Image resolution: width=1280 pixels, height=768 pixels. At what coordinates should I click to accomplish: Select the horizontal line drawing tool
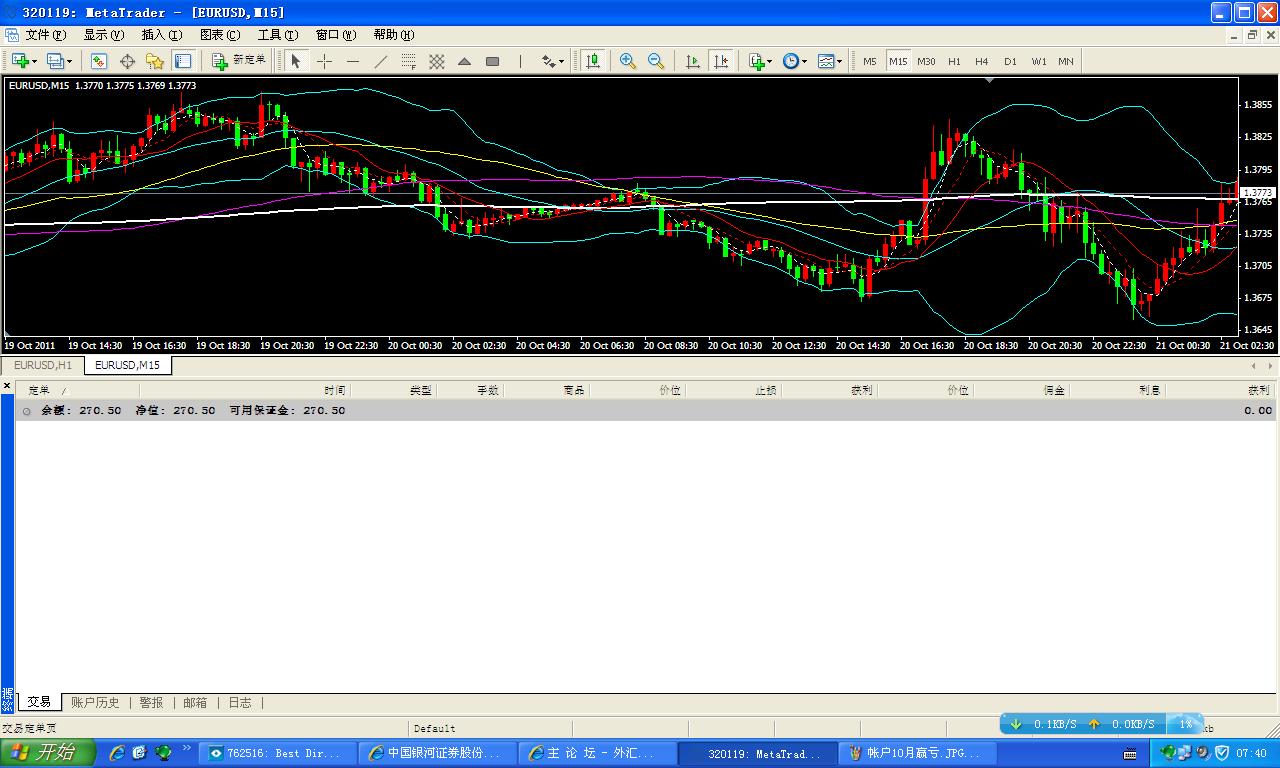(x=352, y=61)
